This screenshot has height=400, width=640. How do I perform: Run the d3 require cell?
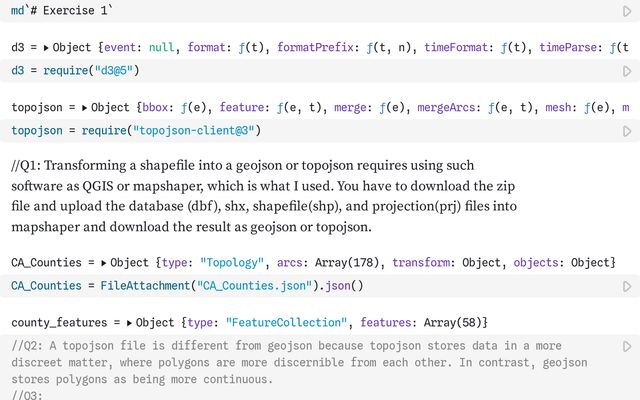[627, 71]
